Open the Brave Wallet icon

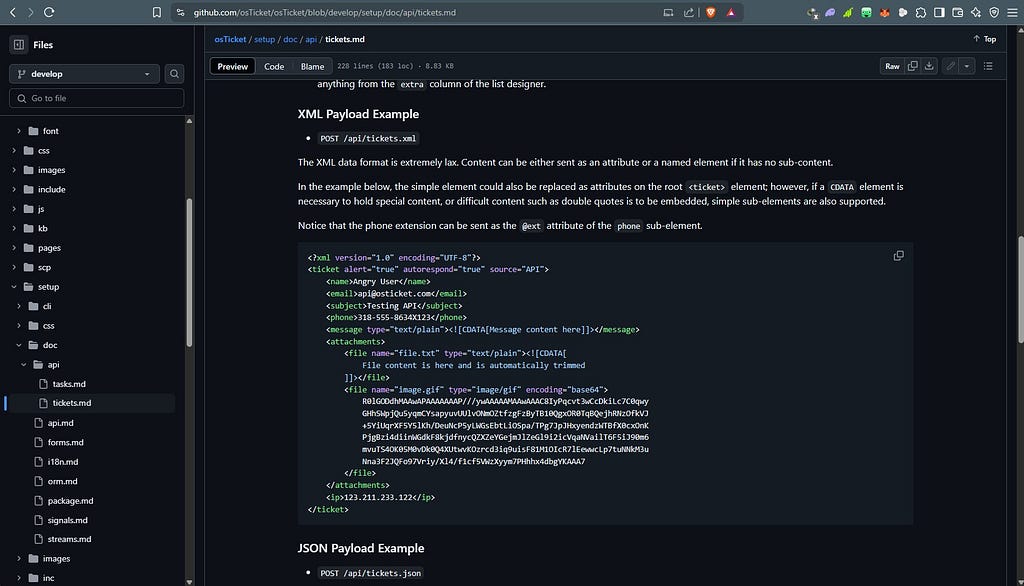[957, 12]
